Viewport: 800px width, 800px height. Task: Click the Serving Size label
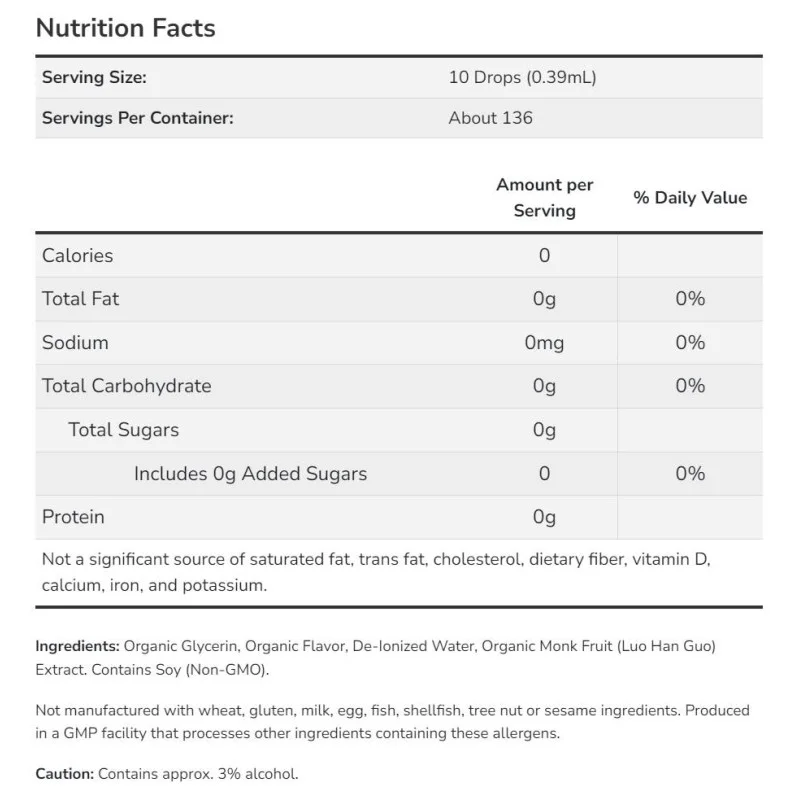click(x=94, y=77)
